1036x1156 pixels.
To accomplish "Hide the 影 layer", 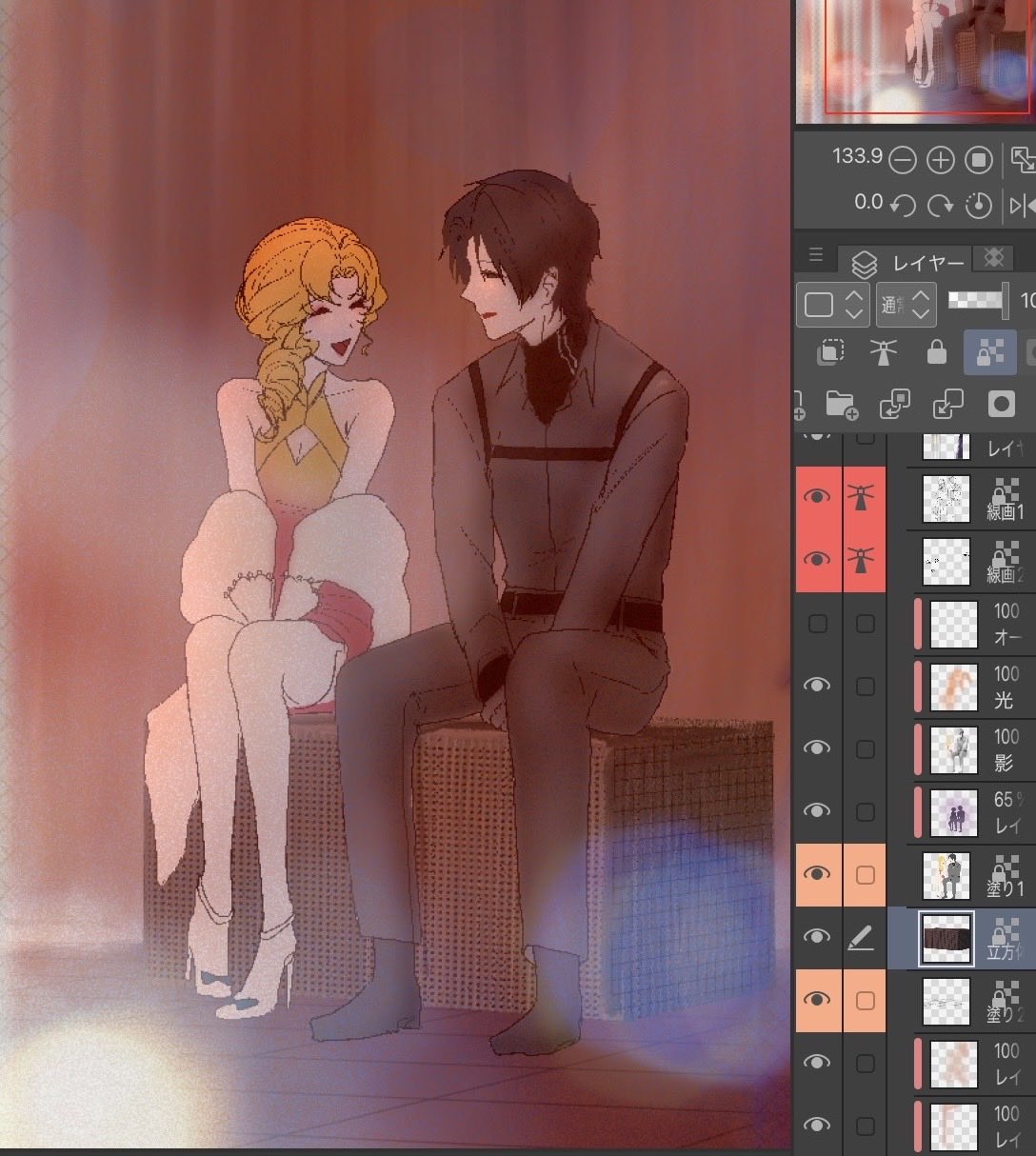I will 817,748.
